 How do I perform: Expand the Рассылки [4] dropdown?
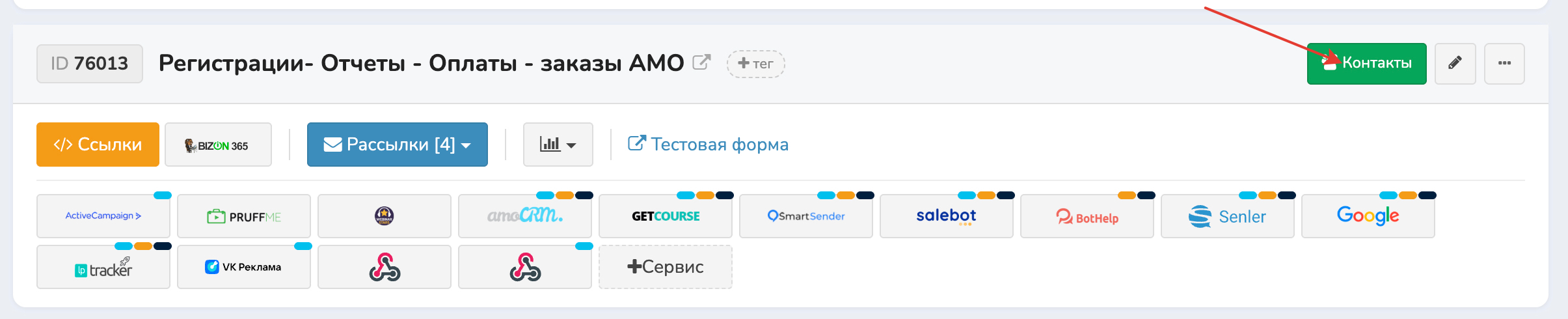point(398,145)
